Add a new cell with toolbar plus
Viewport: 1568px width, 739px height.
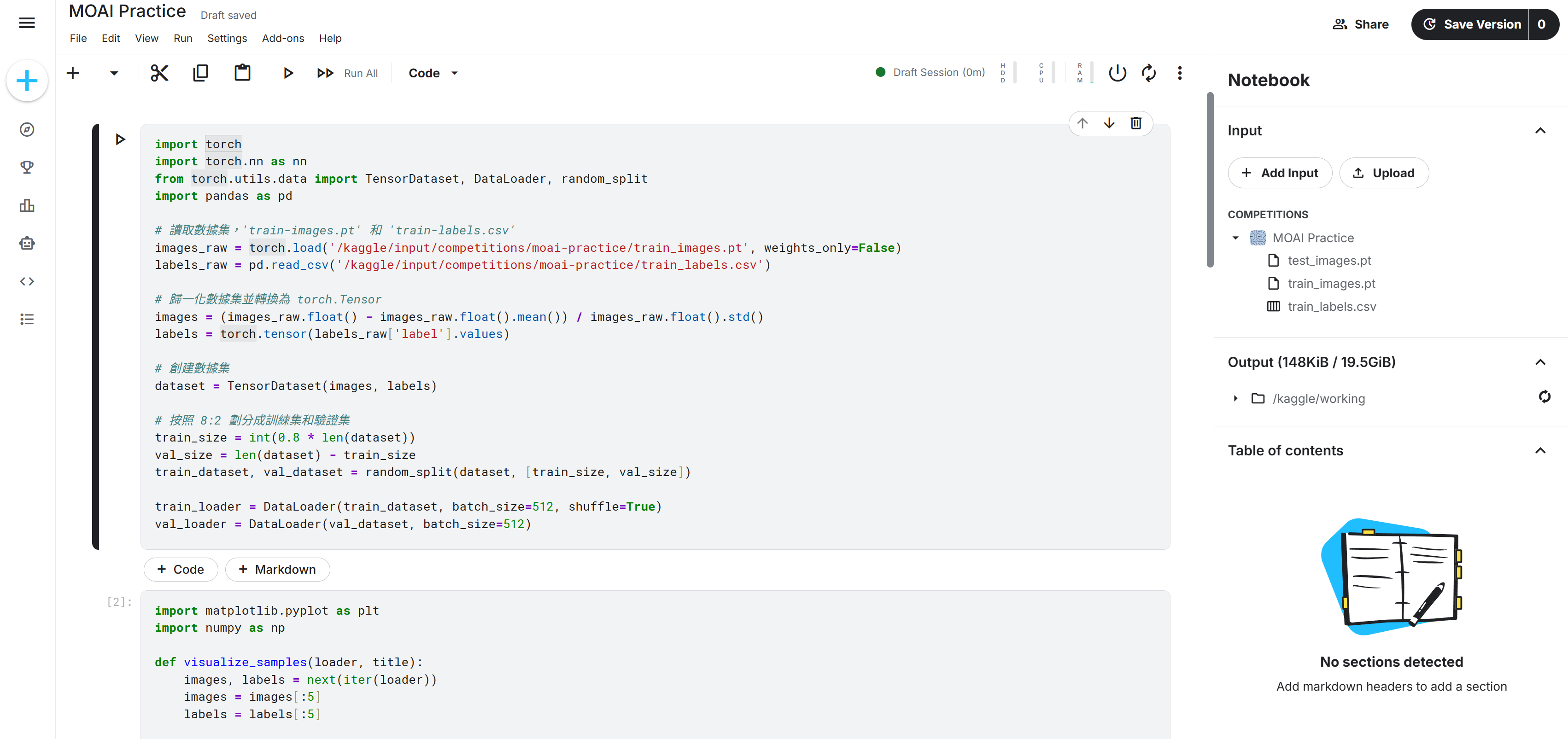[x=73, y=73]
